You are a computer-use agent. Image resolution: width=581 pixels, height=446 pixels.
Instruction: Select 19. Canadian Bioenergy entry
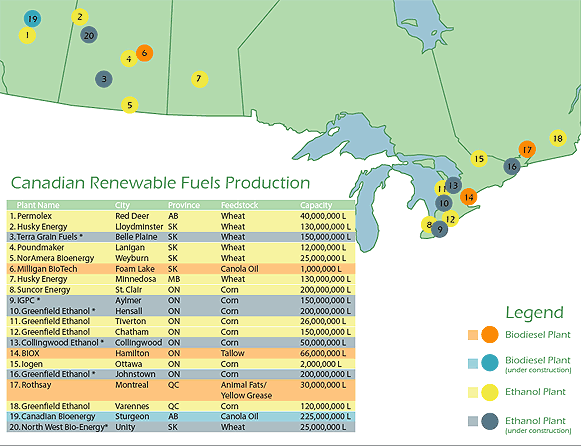coord(52,416)
